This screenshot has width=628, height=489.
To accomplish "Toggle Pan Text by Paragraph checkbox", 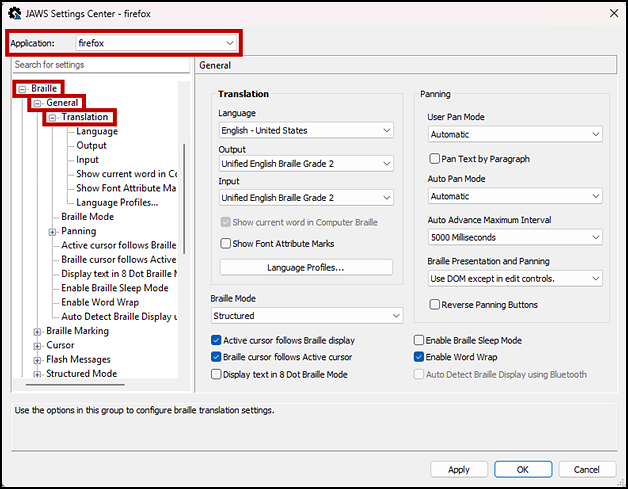I will 435,159.
